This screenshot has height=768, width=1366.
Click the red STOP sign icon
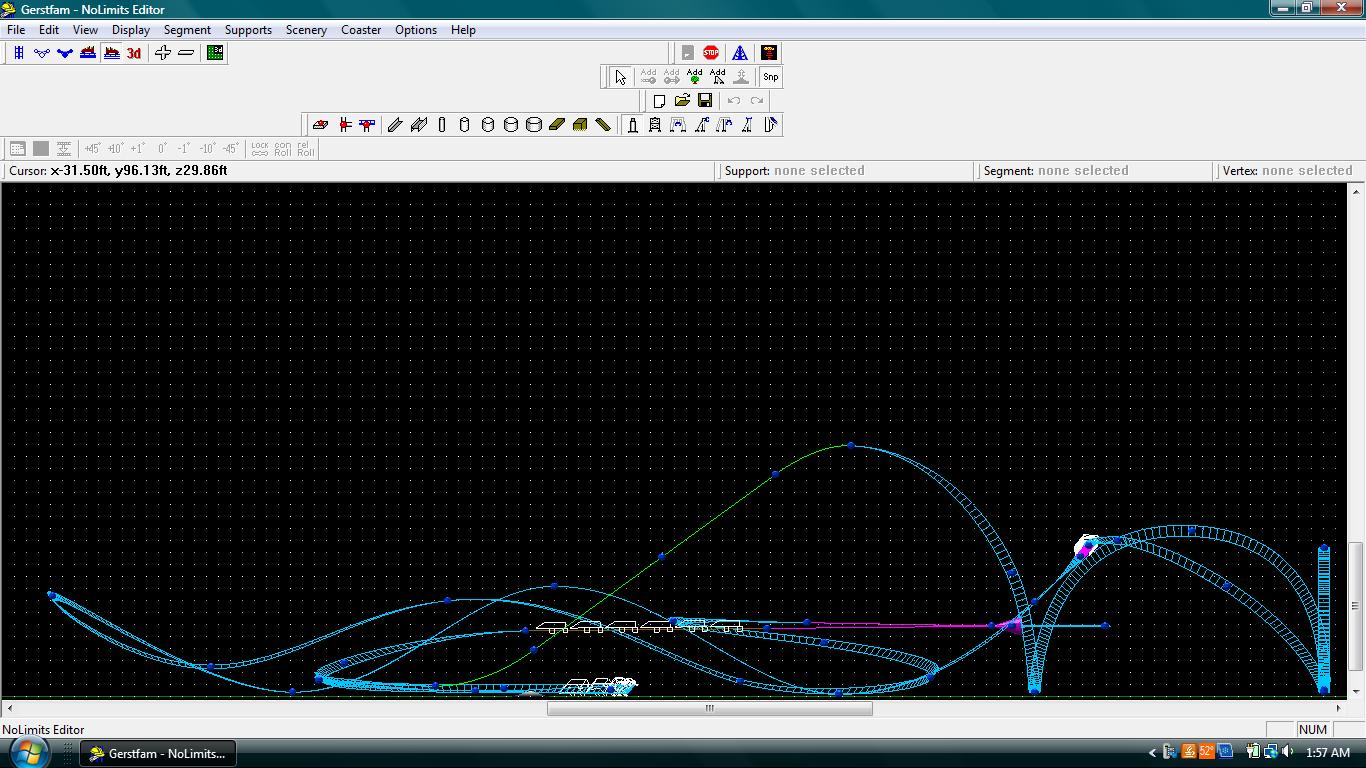(x=711, y=53)
